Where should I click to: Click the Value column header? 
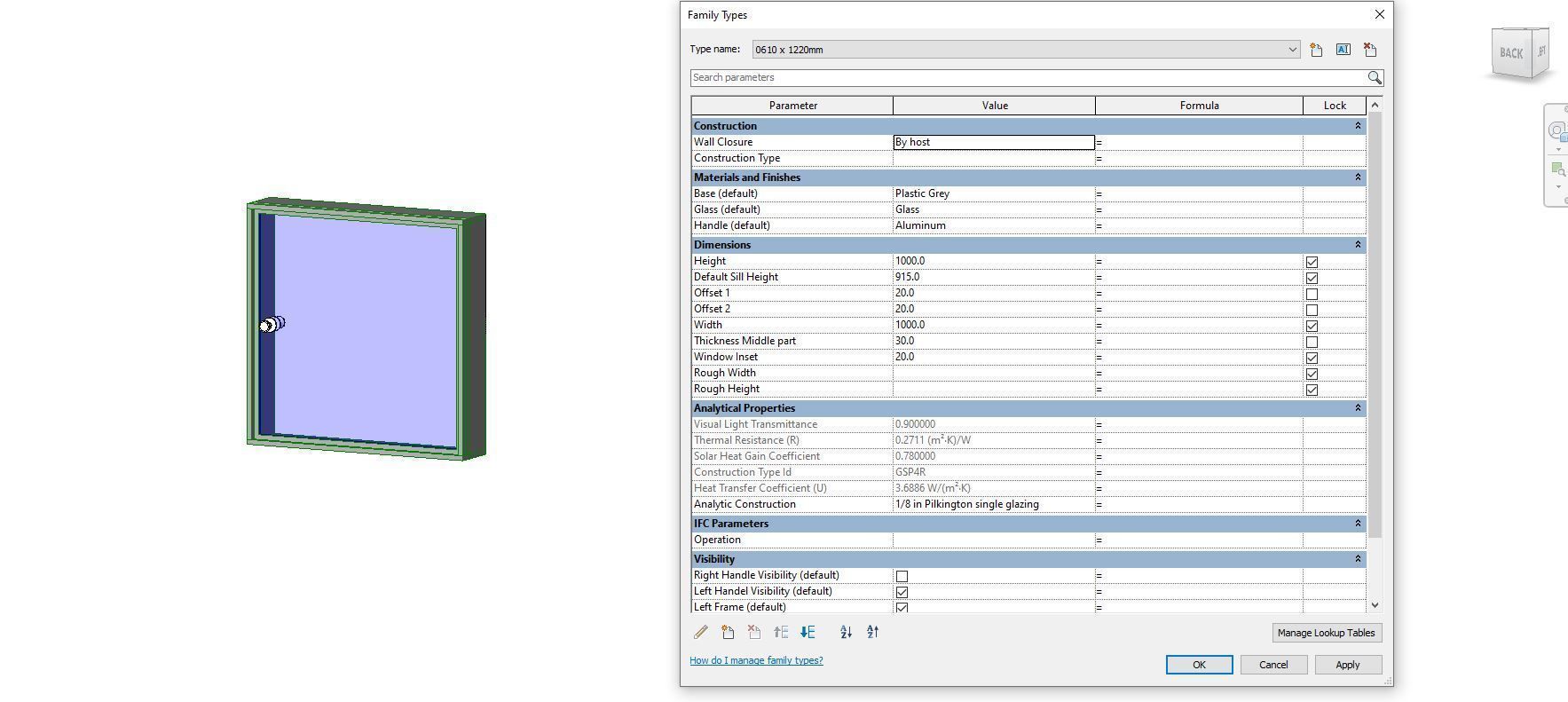point(995,106)
